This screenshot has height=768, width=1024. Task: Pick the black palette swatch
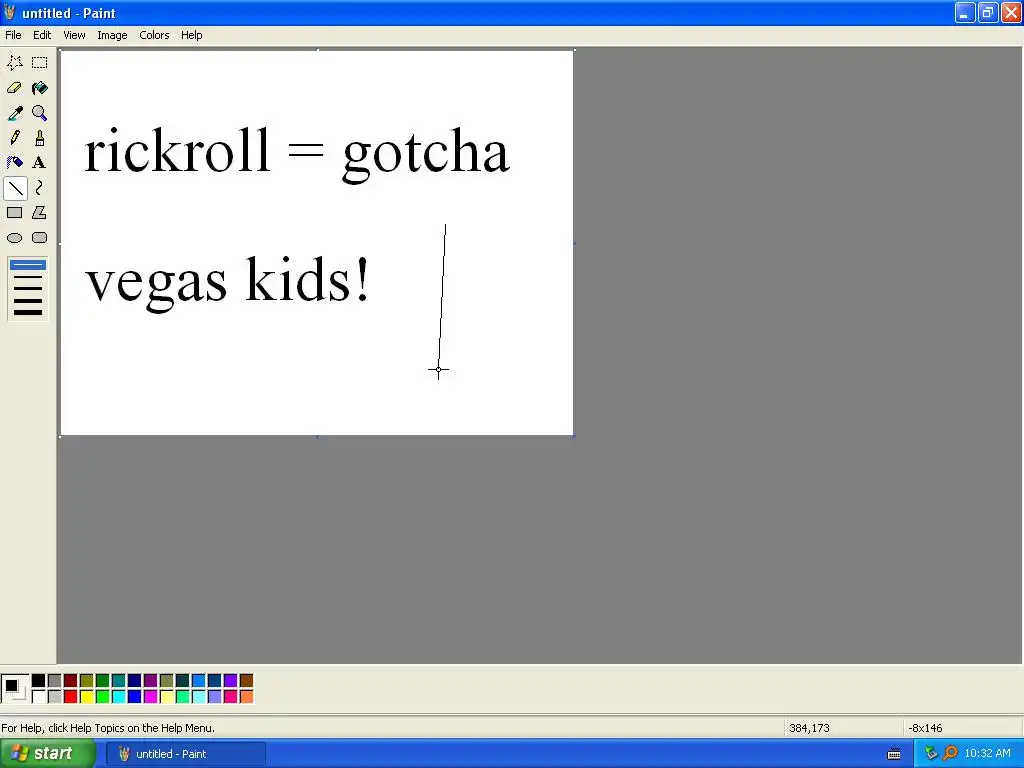39,681
